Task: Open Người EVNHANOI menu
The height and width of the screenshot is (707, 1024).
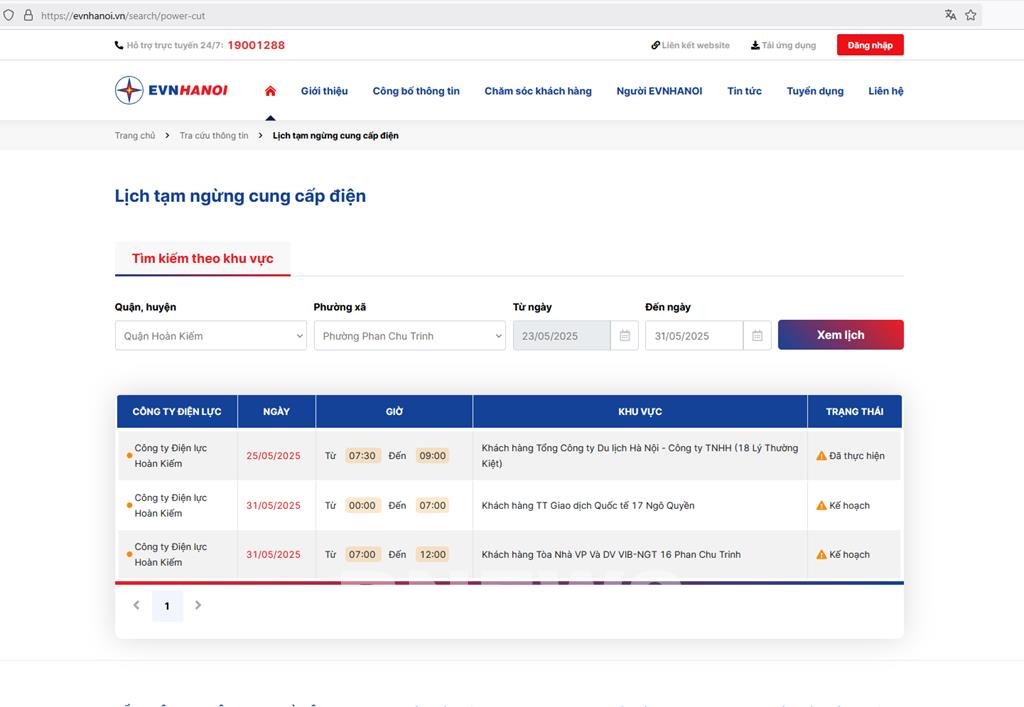Action: pyautogui.click(x=660, y=91)
